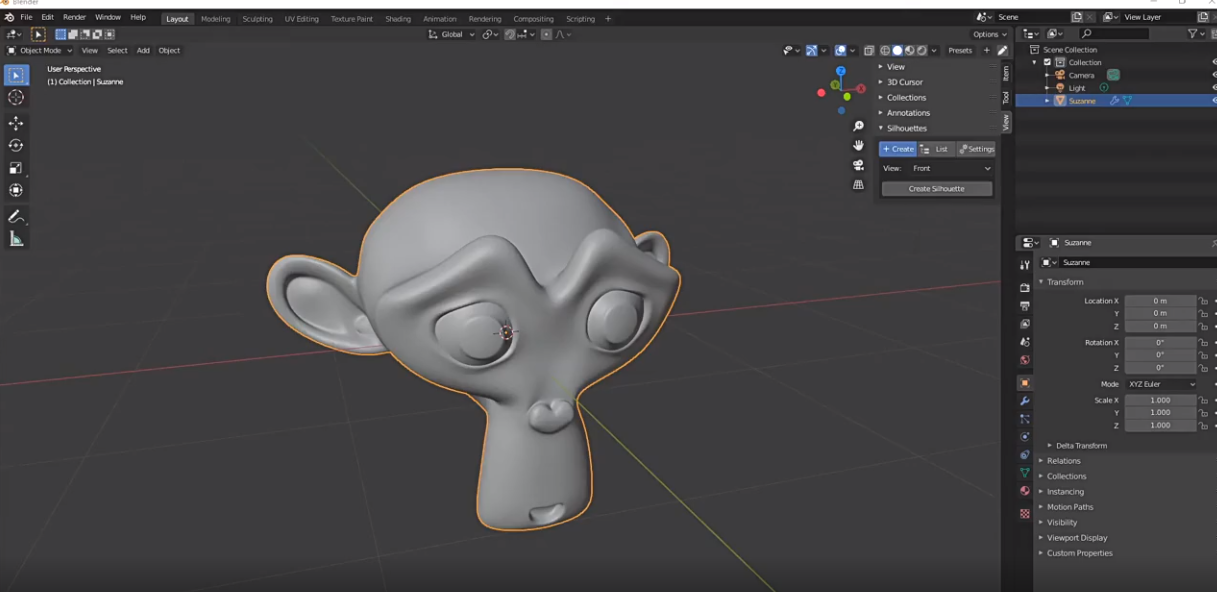Image resolution: width=1217 pixels, height=592 pixels.
Task: Open Silhouettes Settings button
Action: [976, 149]
